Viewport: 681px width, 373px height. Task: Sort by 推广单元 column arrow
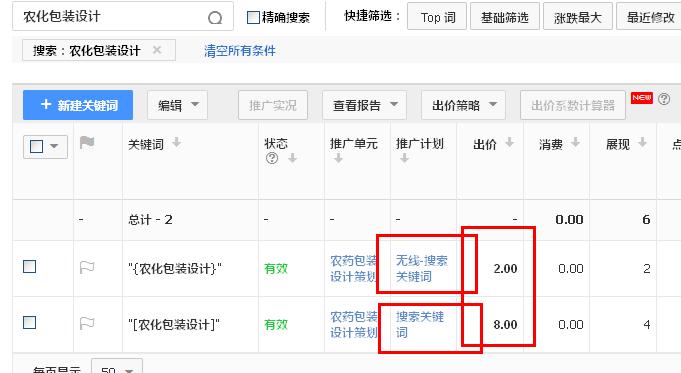(338, 158)
